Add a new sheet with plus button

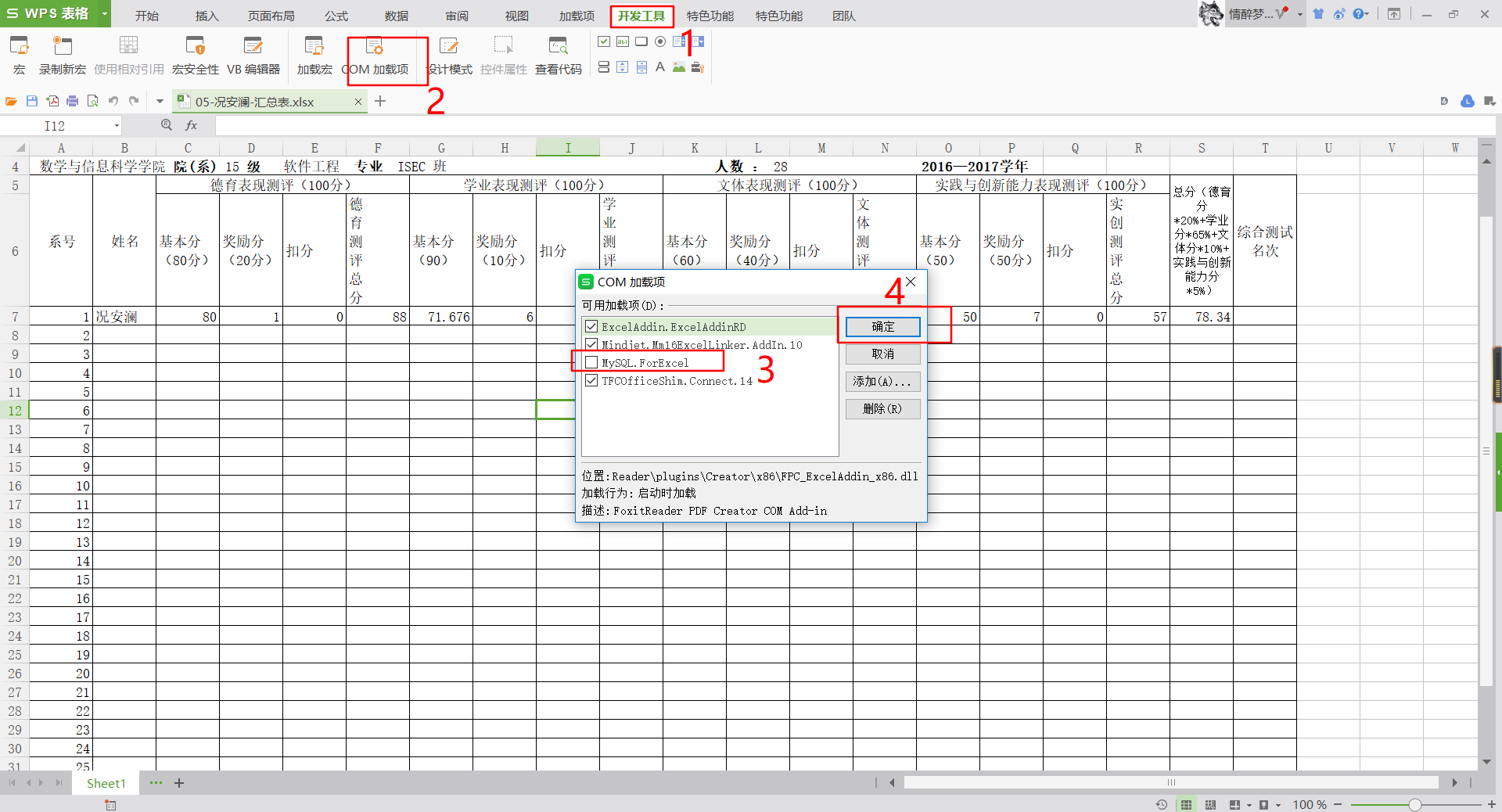pyautogui.click(x=179, y=783)
